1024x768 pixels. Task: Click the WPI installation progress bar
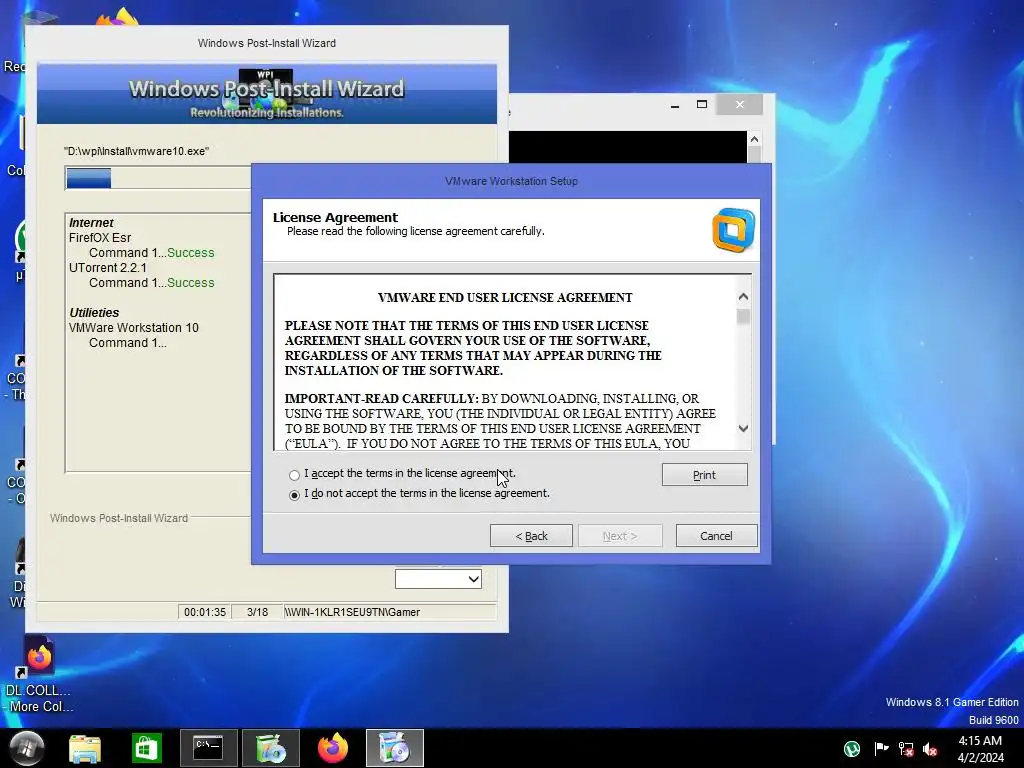coord(157,178)
